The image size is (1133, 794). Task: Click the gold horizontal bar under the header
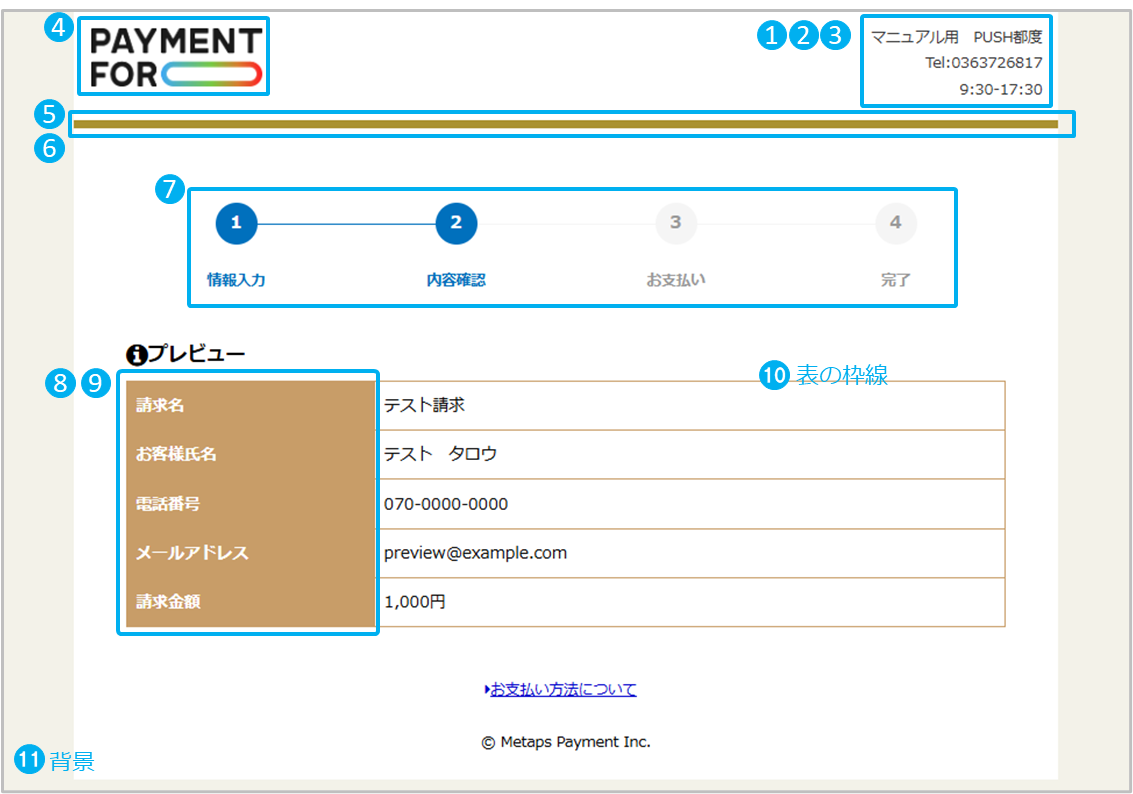(565, 124)
